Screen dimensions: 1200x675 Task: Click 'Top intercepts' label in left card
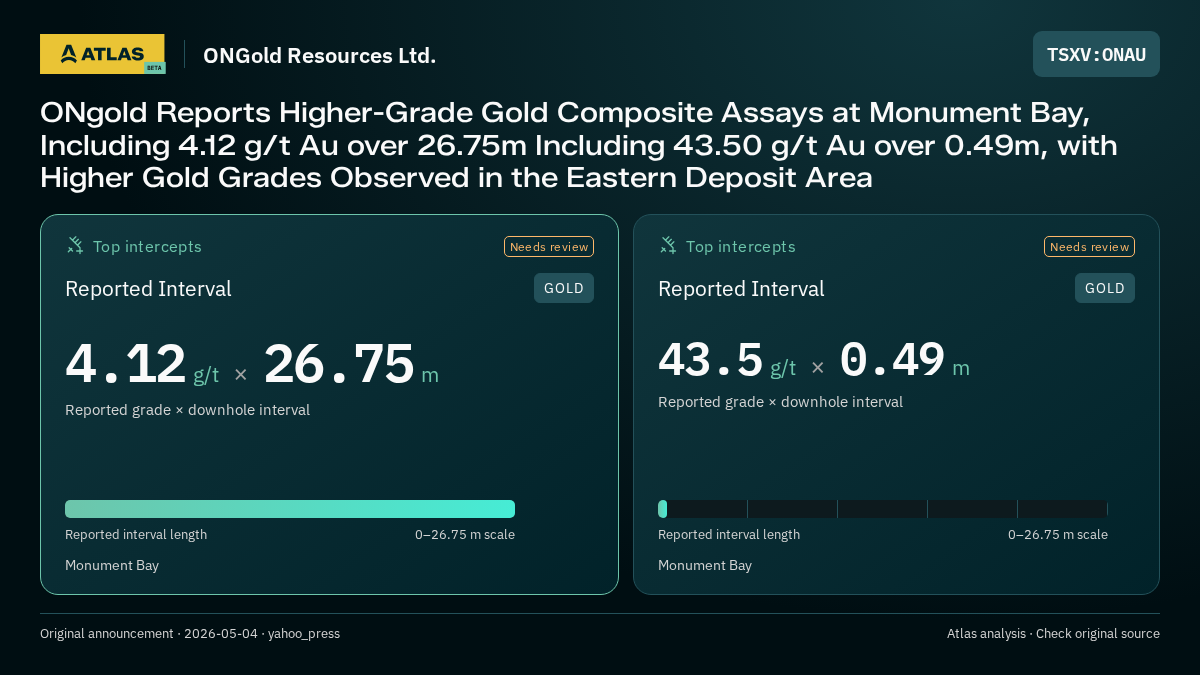click(147, 246)
